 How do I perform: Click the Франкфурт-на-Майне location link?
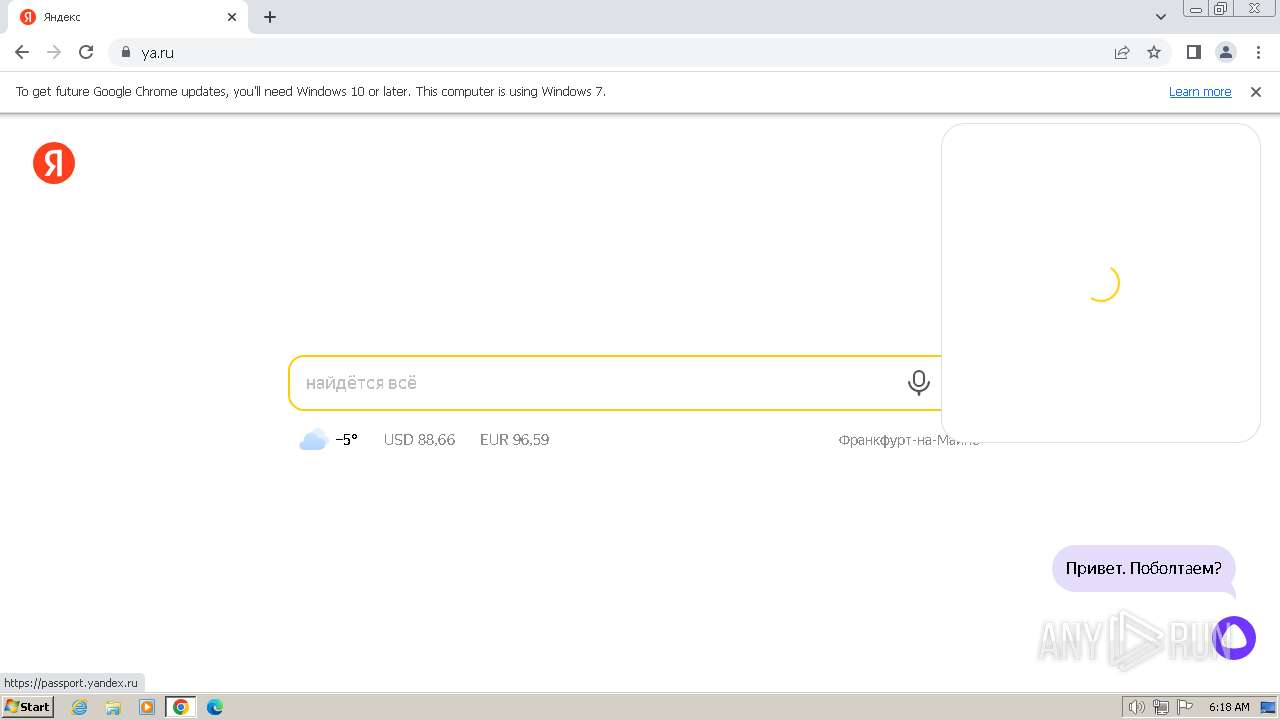[909, 440]
